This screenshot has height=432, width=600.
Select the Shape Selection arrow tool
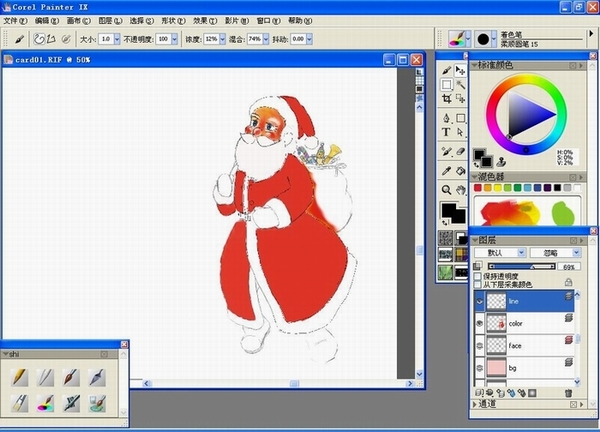click(460, 132)
